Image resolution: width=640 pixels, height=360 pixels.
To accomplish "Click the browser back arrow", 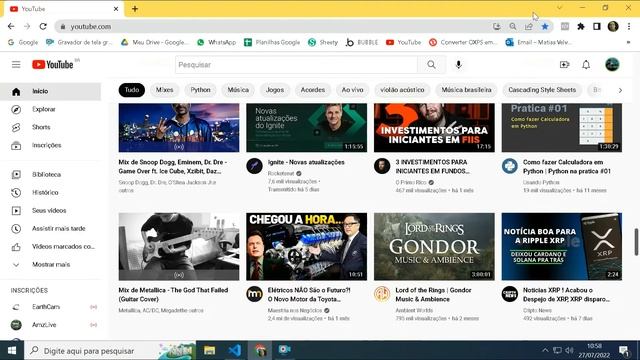I will 11,27.
